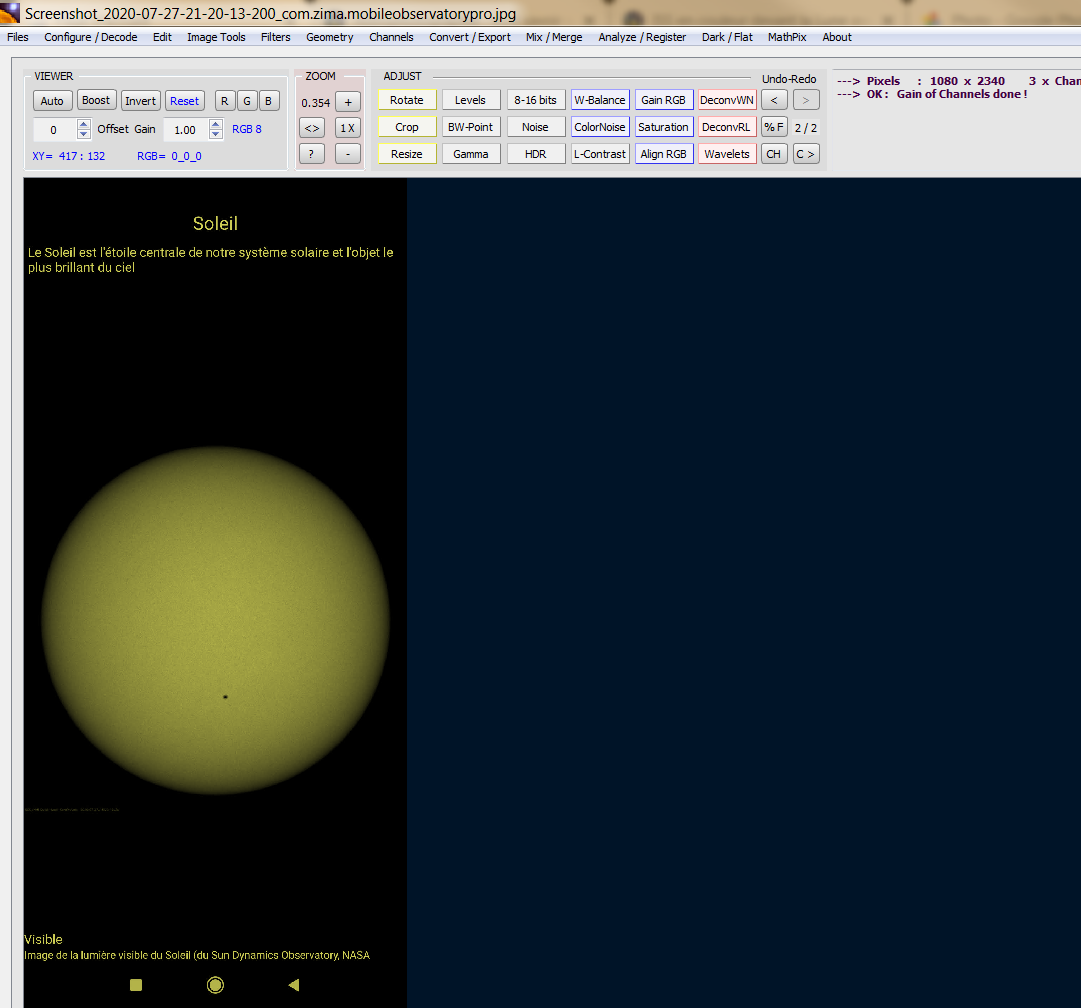Open the Filters menu
Screen dimensions: 1081x1008
pos(275,37)
